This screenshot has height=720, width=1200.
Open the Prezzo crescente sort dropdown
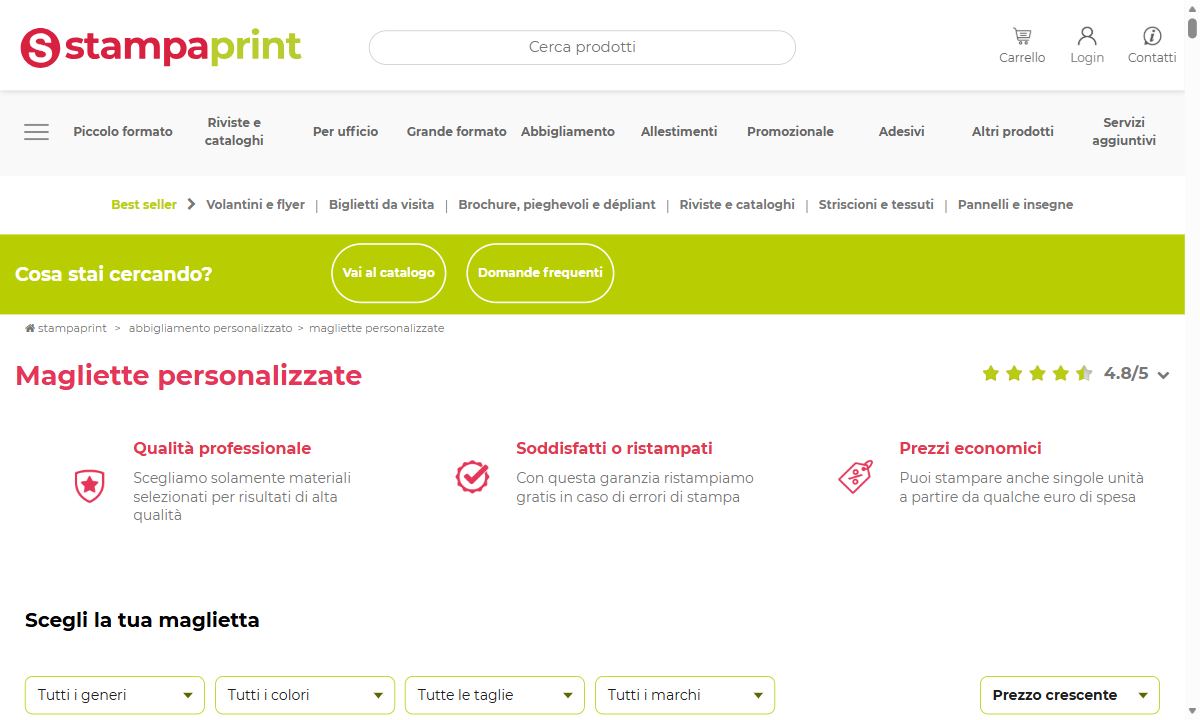1070,695
